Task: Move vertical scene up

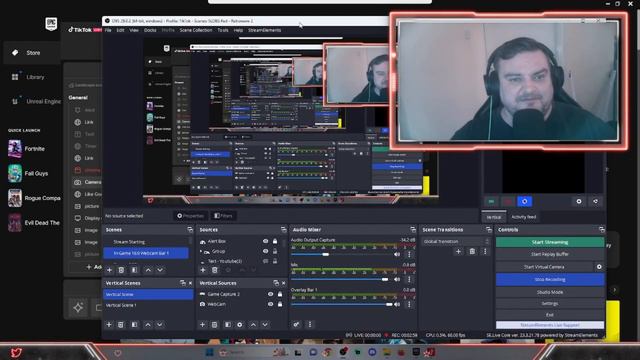Action: tap(148, 324)
